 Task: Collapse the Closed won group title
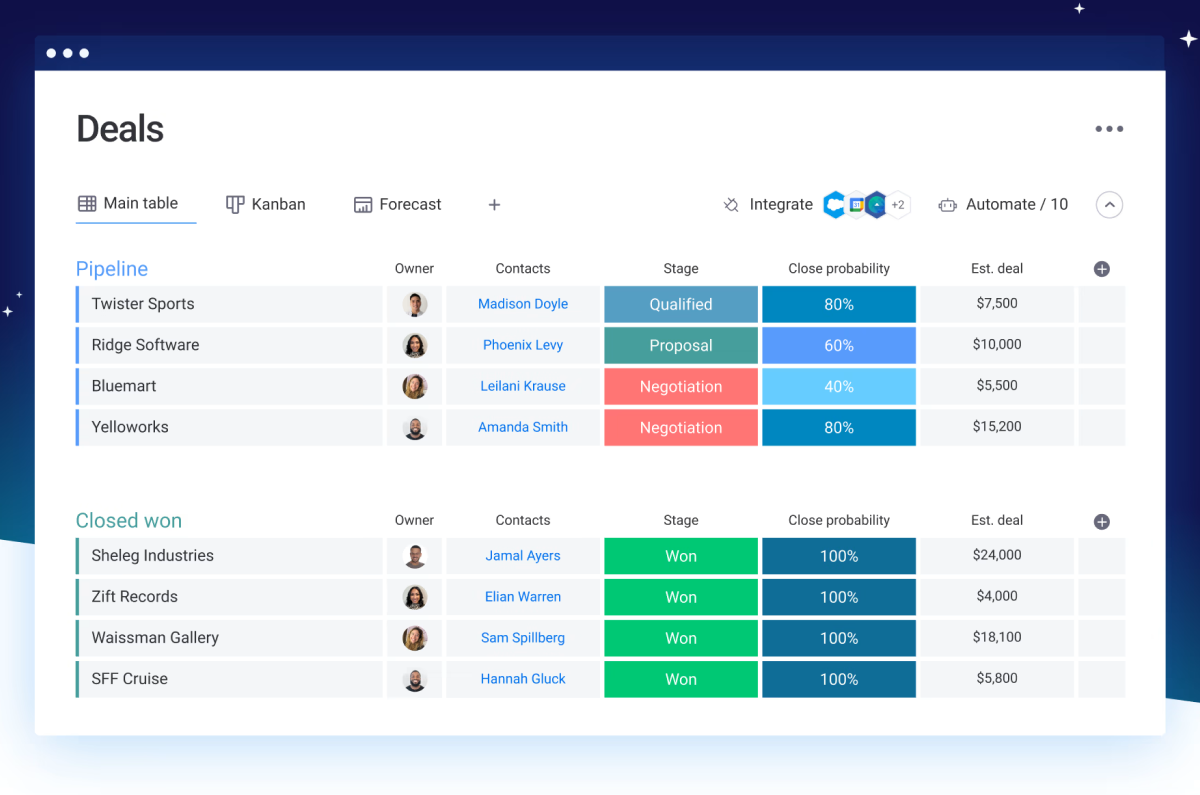129,521
